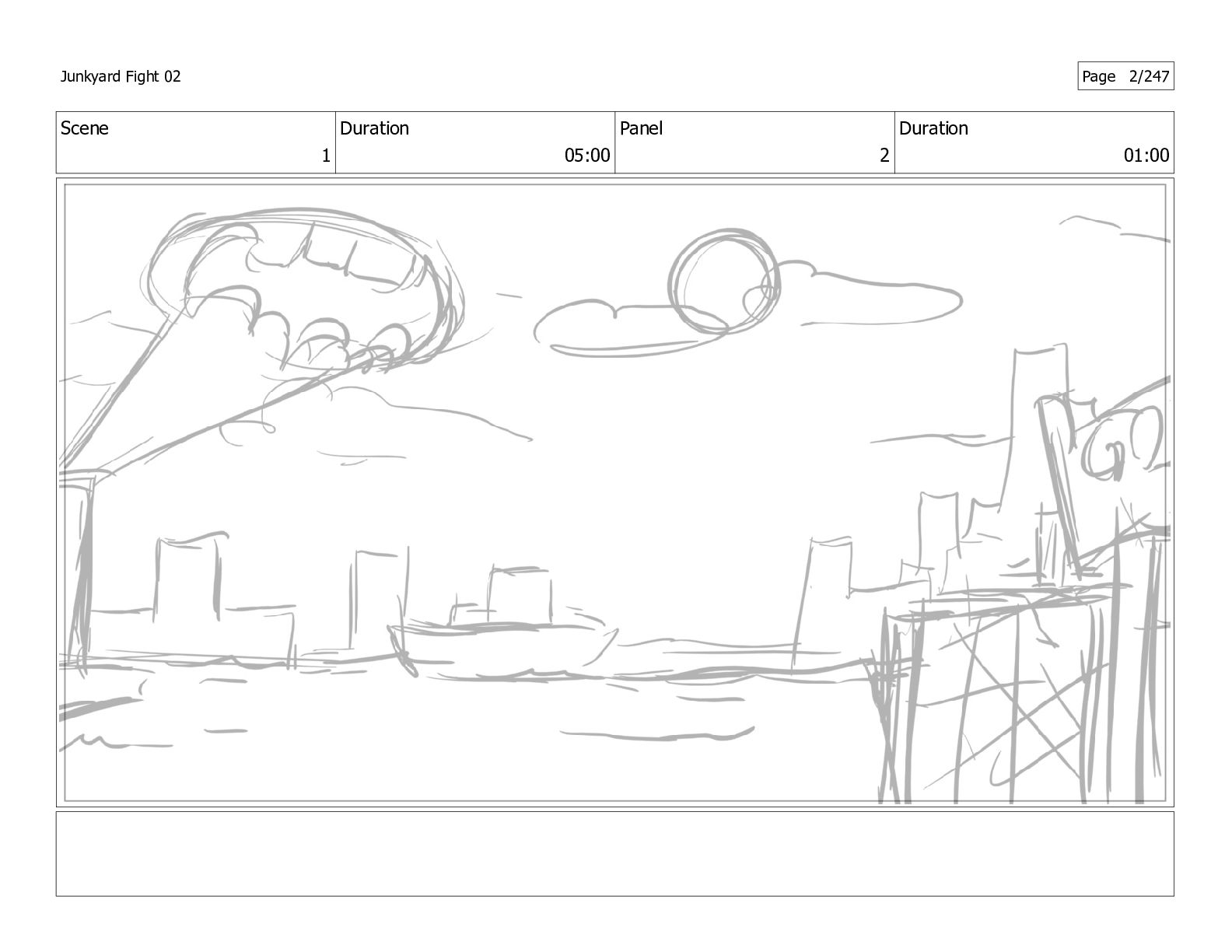
Task: Click the empty notes box below sketch
Action: point(614,854)
